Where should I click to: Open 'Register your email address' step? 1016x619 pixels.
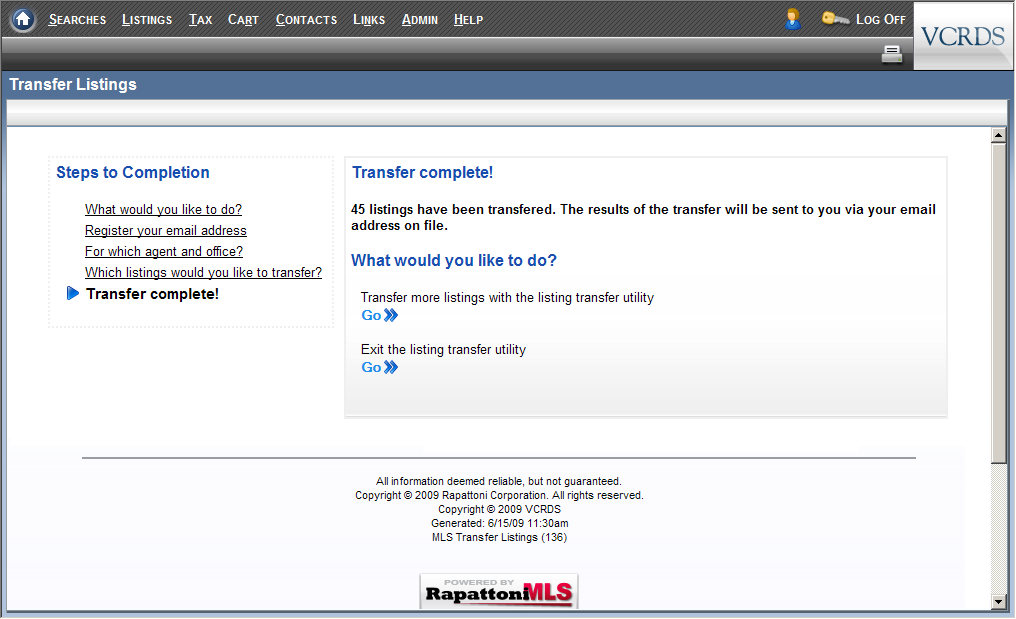pos(166,230)
